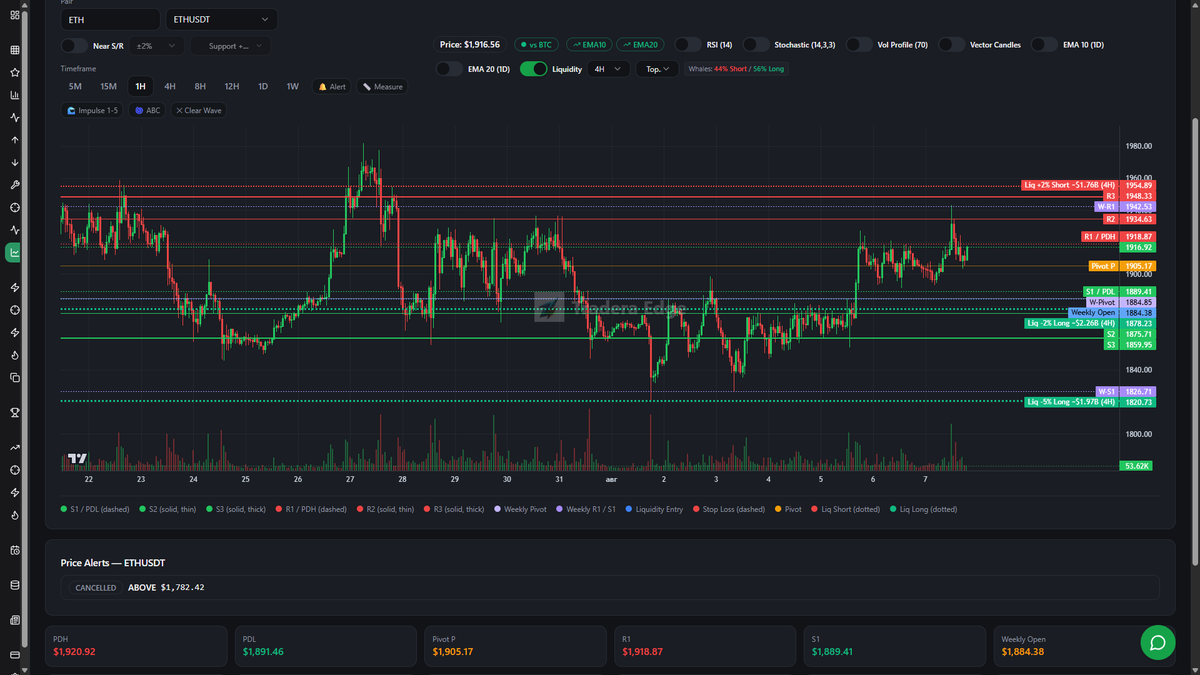Click the PDH $1,920.92 card

click(135, 646)
